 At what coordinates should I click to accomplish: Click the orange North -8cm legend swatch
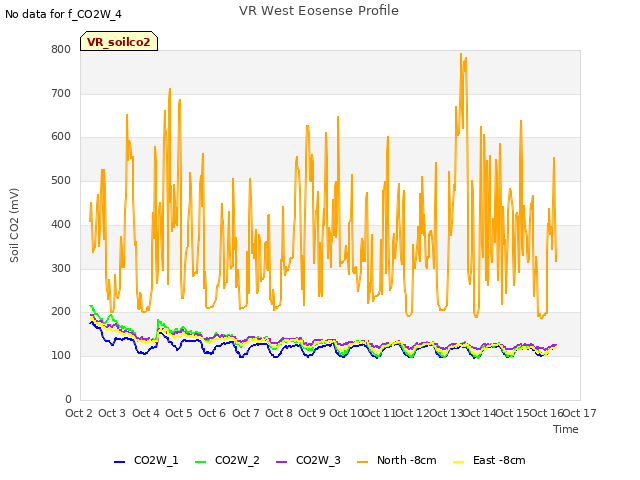(x=362, y=462)
